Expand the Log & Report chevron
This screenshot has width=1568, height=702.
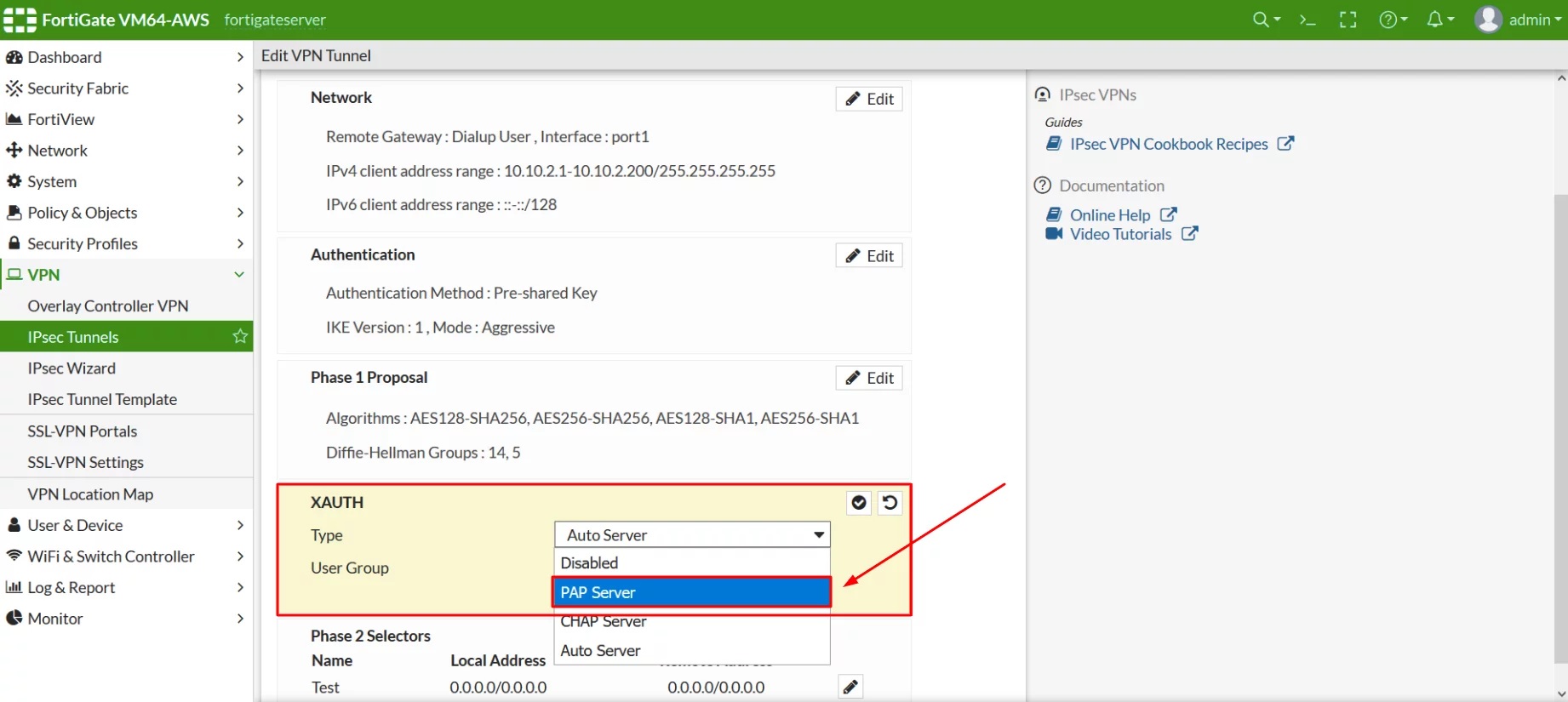click(x=240, y=587)
